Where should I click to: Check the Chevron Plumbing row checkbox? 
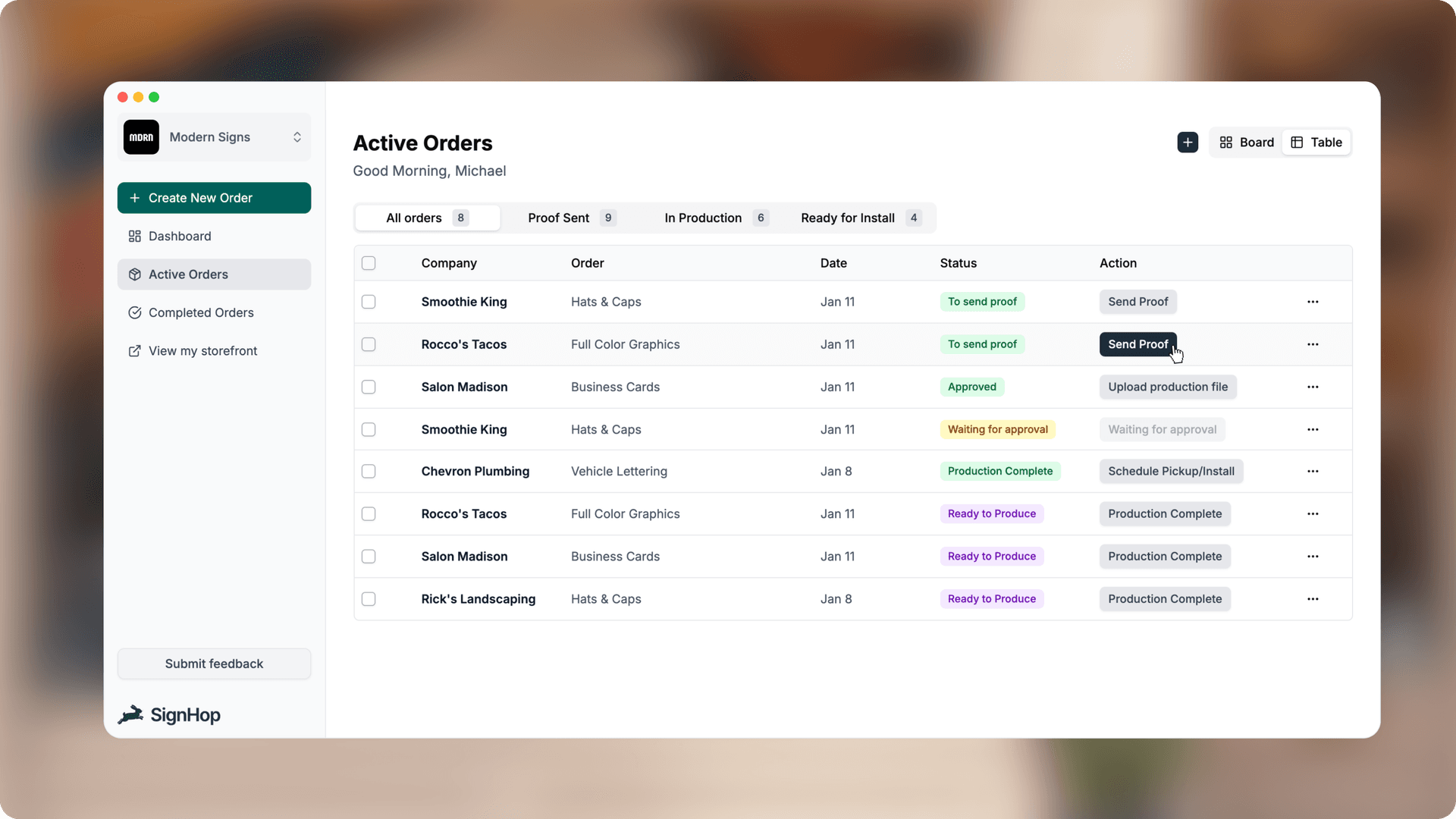point(369,471)
